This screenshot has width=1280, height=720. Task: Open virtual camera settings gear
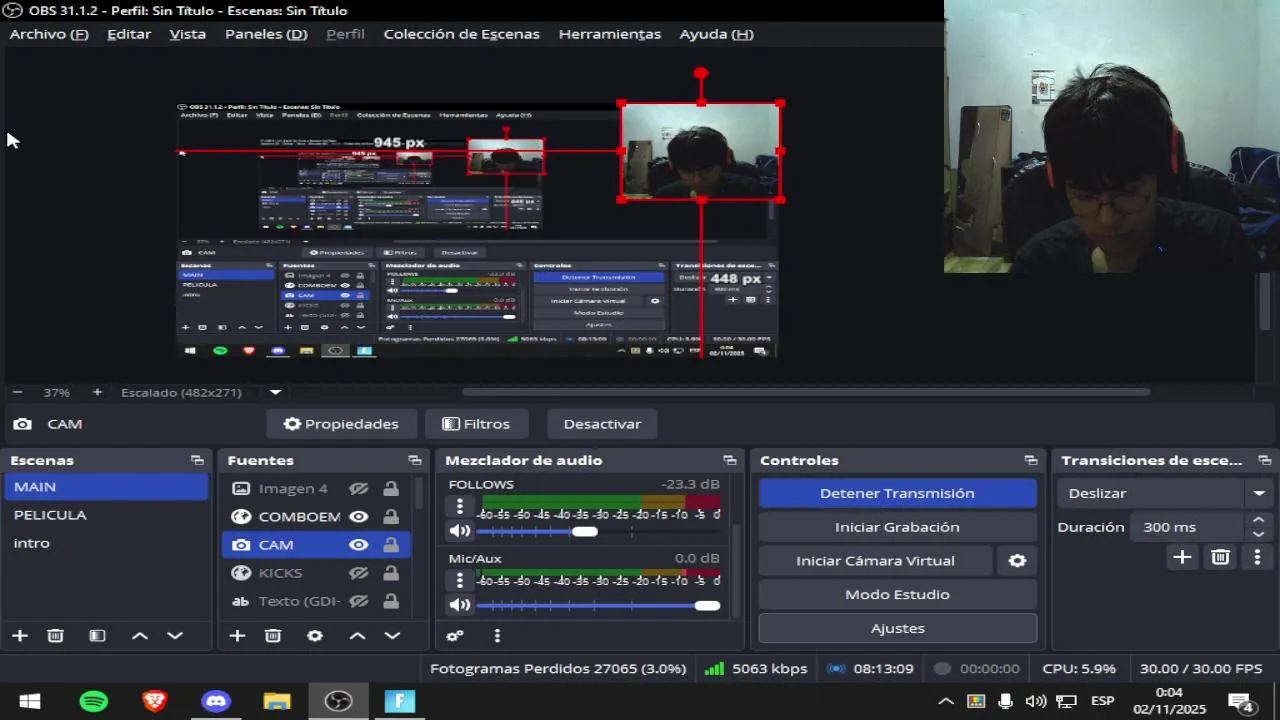pyautogui.click(x=1017, y=561)
